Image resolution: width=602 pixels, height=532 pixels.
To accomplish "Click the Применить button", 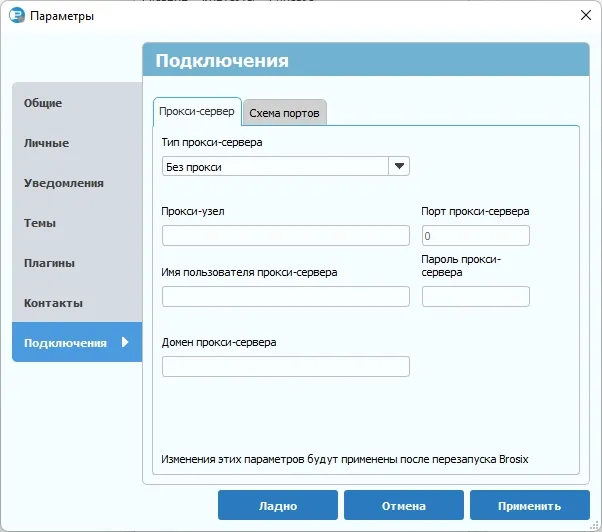I will click(530, 505).
